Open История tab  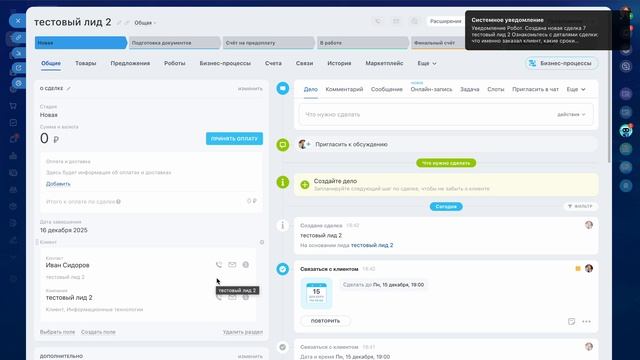(339, 63)
